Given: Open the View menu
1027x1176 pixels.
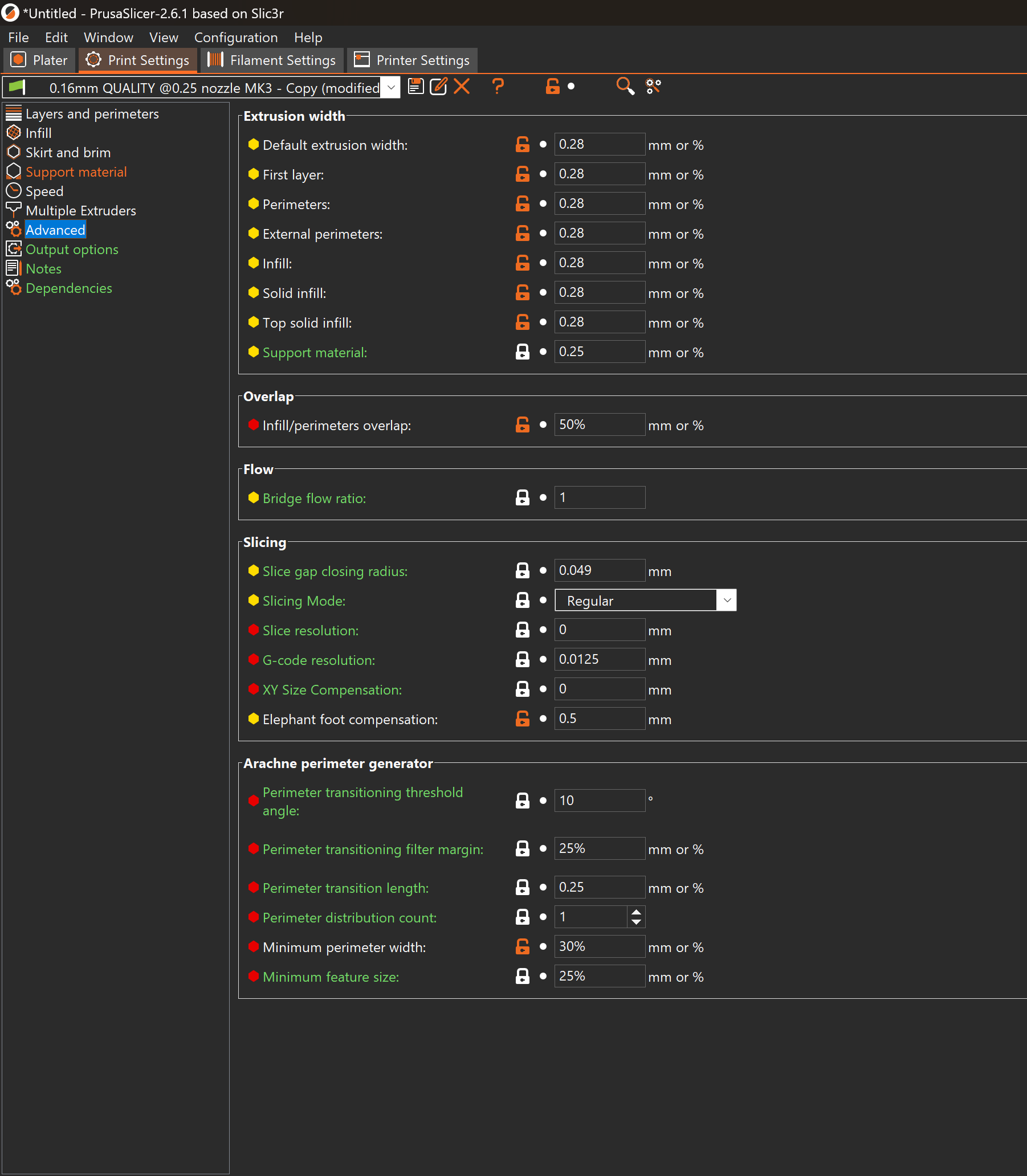Looking at the screenshot, I should [164, 38].
